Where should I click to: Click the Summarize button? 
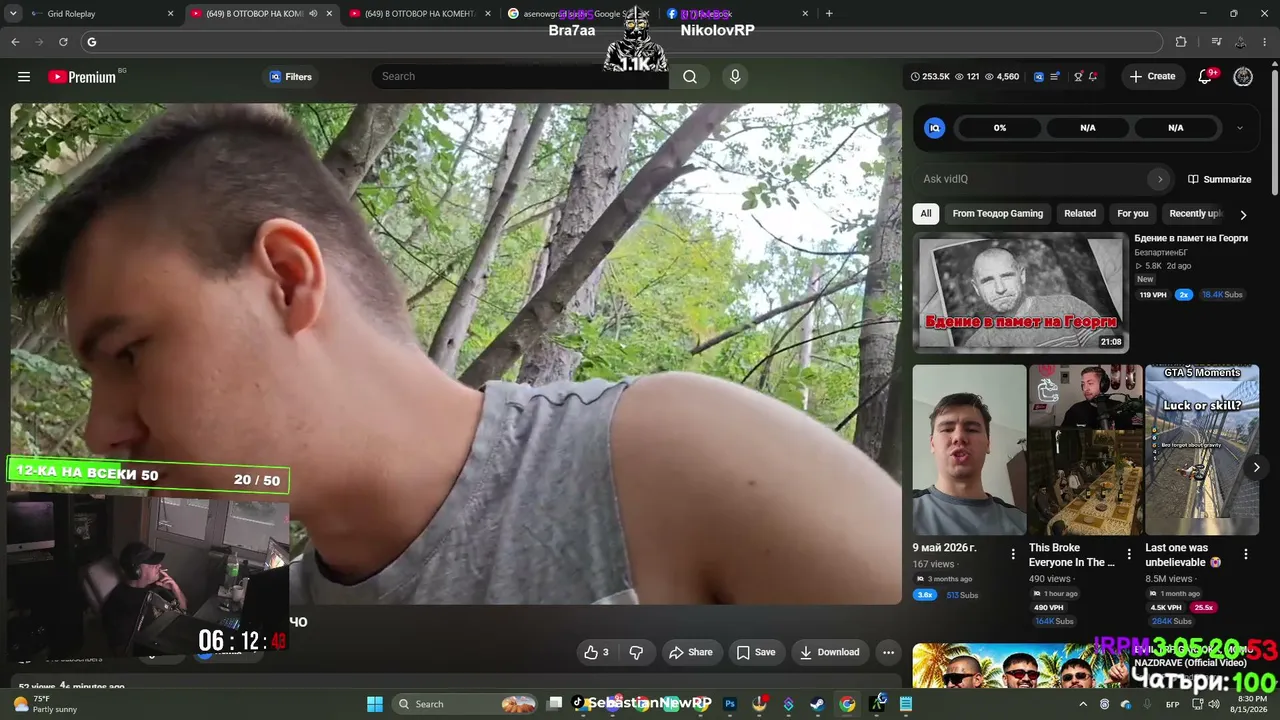1219,179
